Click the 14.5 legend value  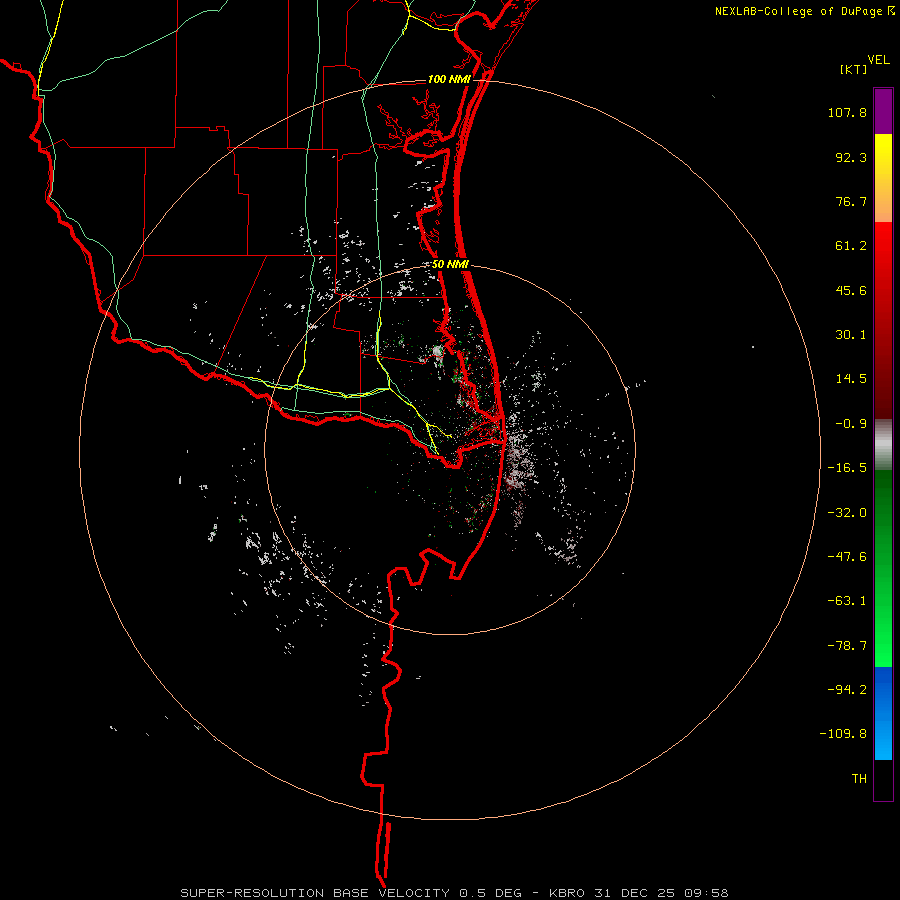click(x=851, y=379)
